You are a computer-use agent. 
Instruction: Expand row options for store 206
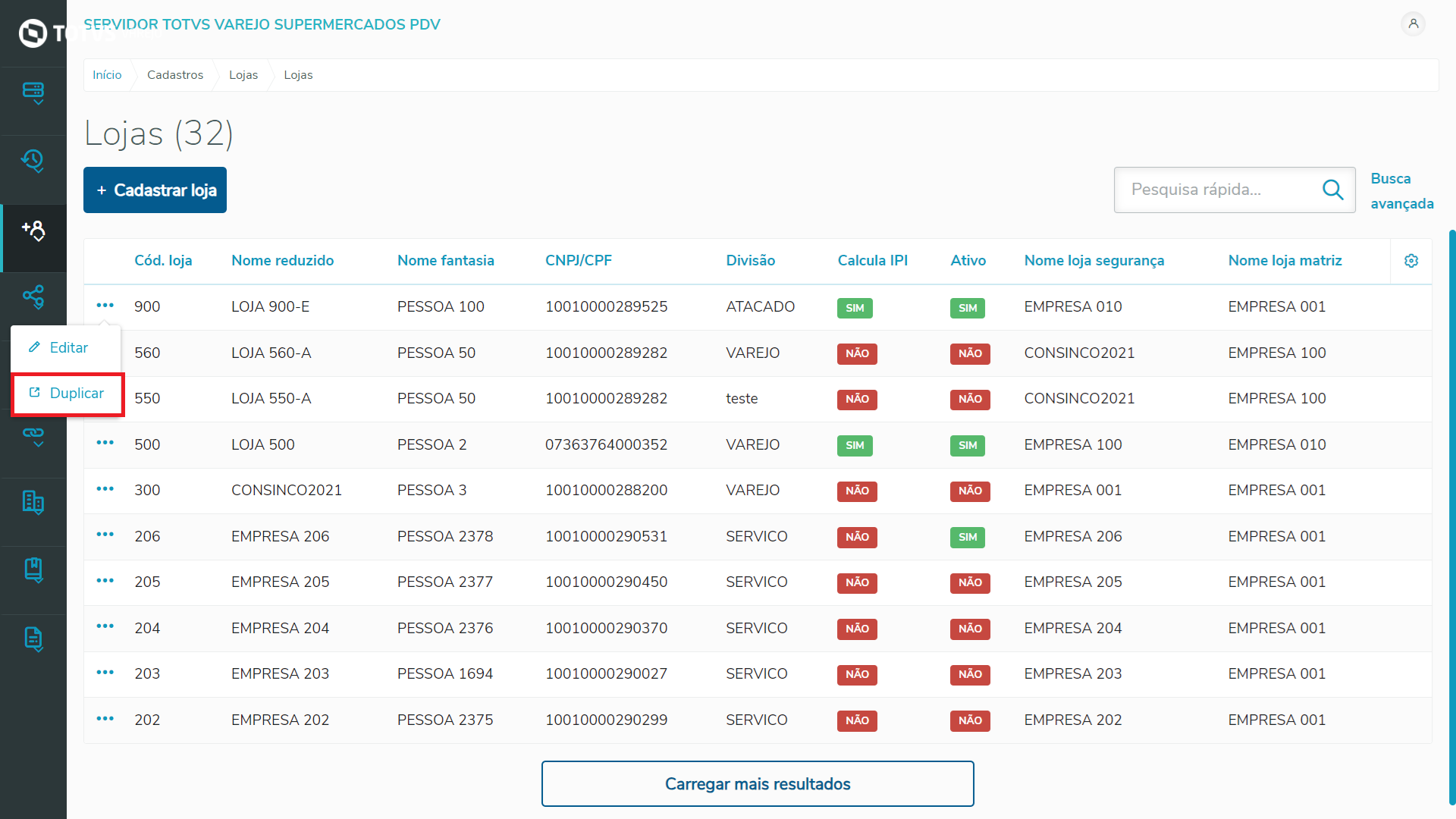pos(105,535)
